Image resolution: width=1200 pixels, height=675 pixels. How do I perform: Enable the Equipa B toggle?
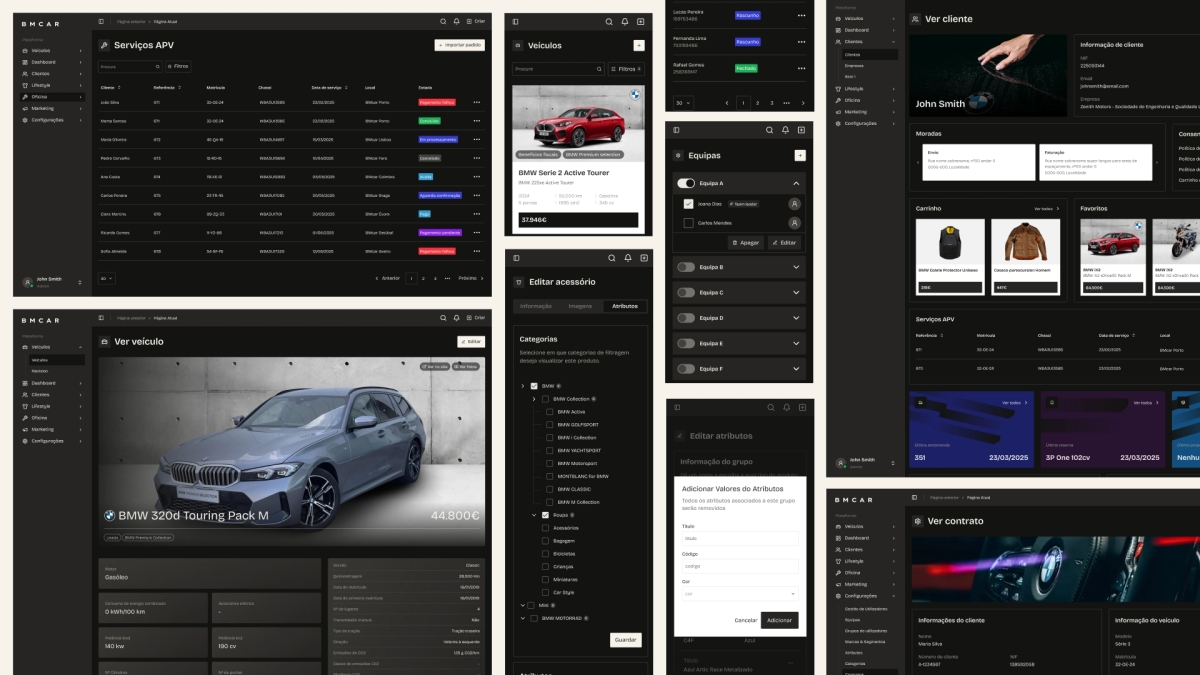click(x=686, y=267)
